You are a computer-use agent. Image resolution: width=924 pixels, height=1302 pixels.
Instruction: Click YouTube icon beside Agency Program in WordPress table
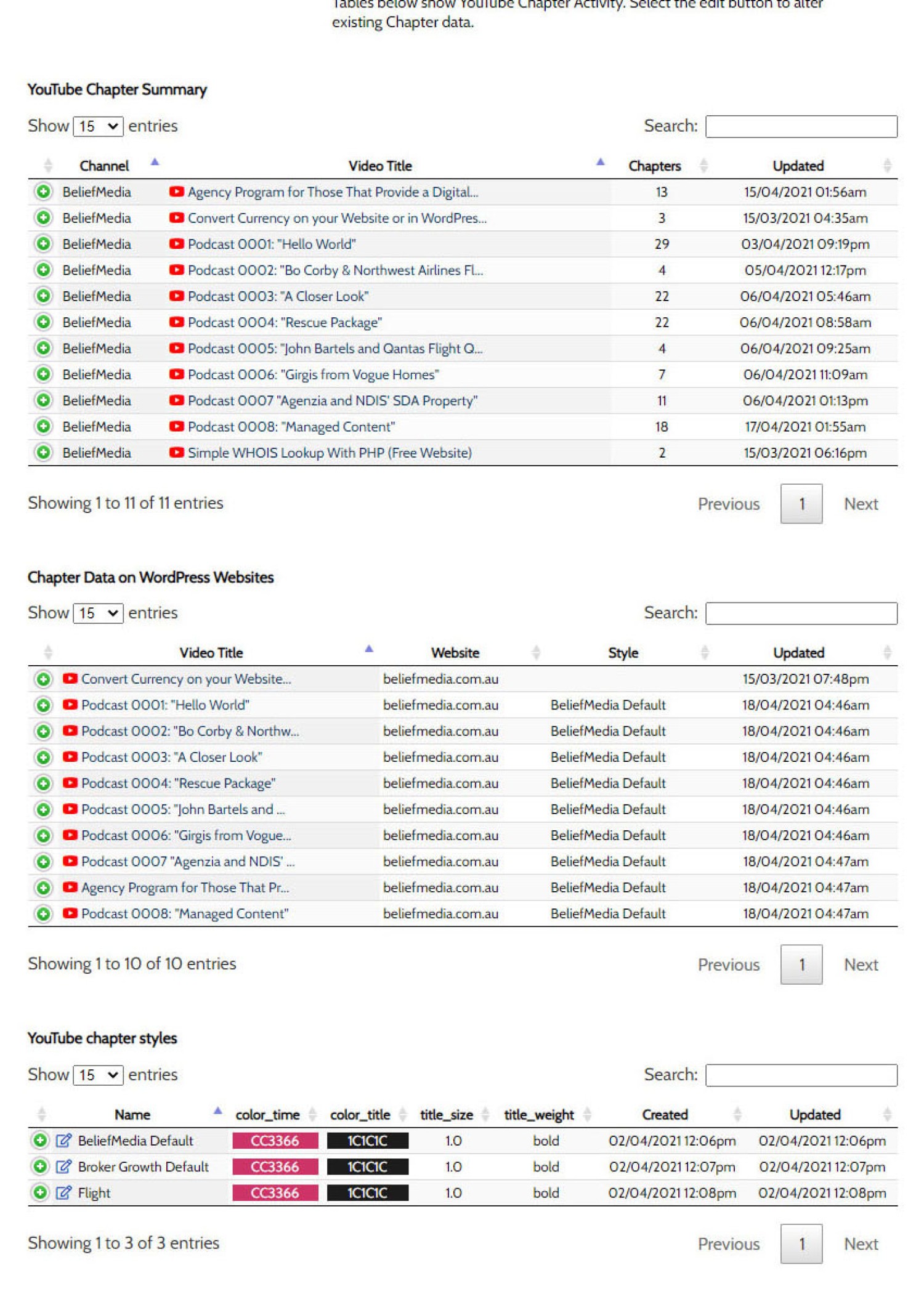point(70,888)
